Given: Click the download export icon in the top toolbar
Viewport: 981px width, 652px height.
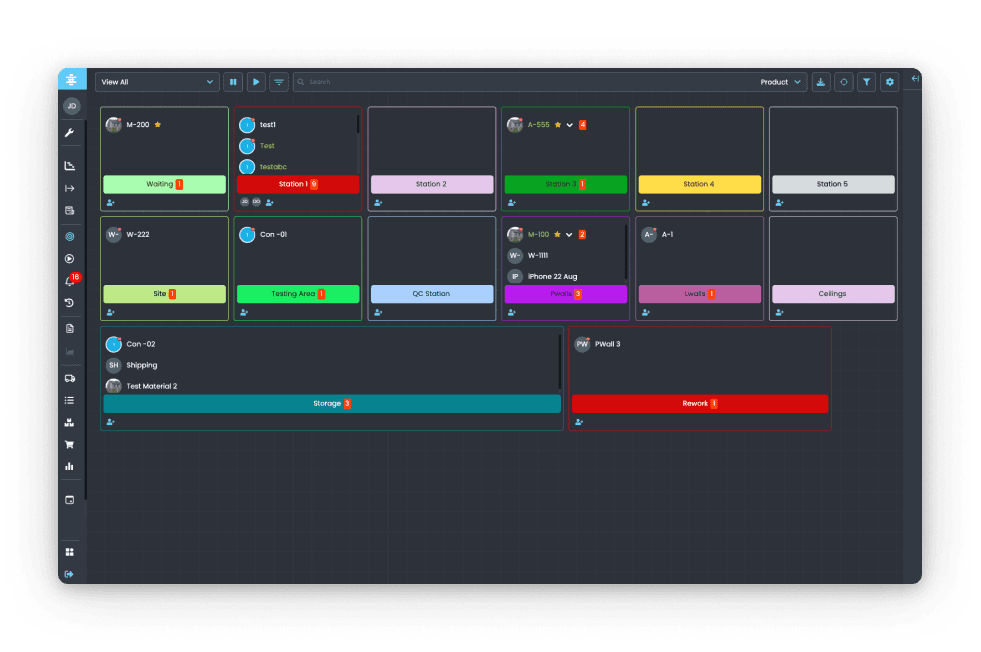Looking at the screenshot, I should point(821,82).
